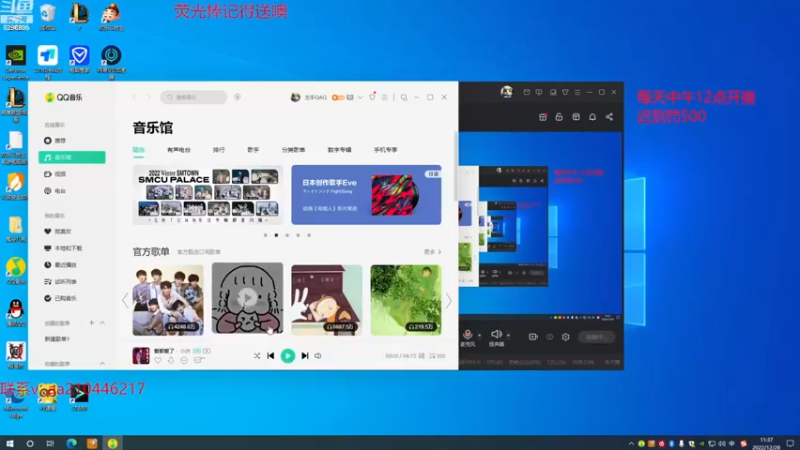Open boy group playlist cover
The width and height of the screenshot is (800, 450).
(168, 300)
